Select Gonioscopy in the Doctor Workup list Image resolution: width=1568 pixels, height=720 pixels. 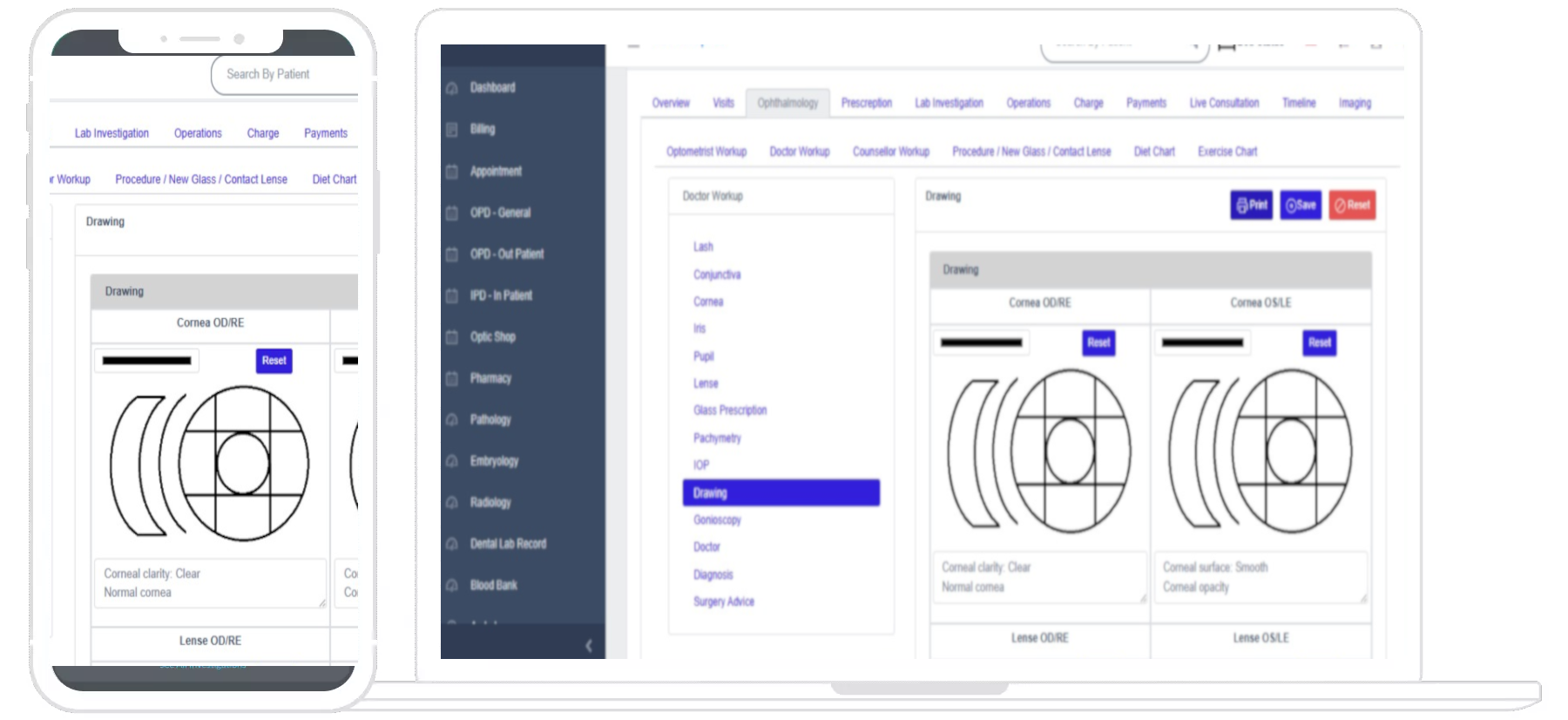[717, 520]
